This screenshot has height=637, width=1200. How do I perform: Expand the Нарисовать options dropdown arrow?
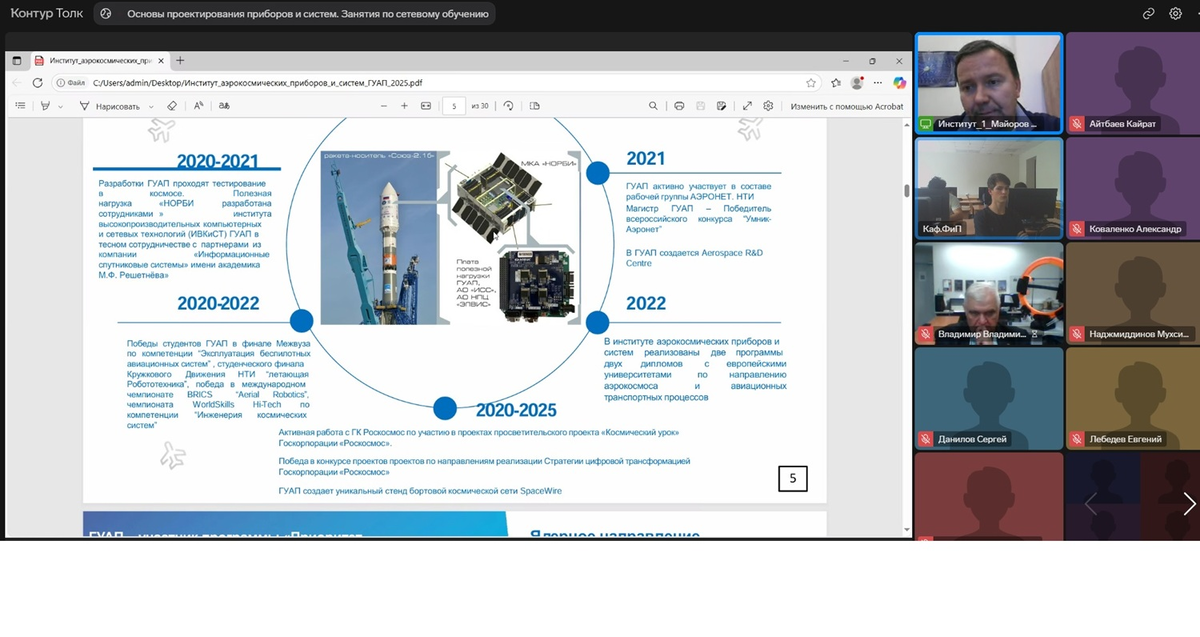click(151, 106)
